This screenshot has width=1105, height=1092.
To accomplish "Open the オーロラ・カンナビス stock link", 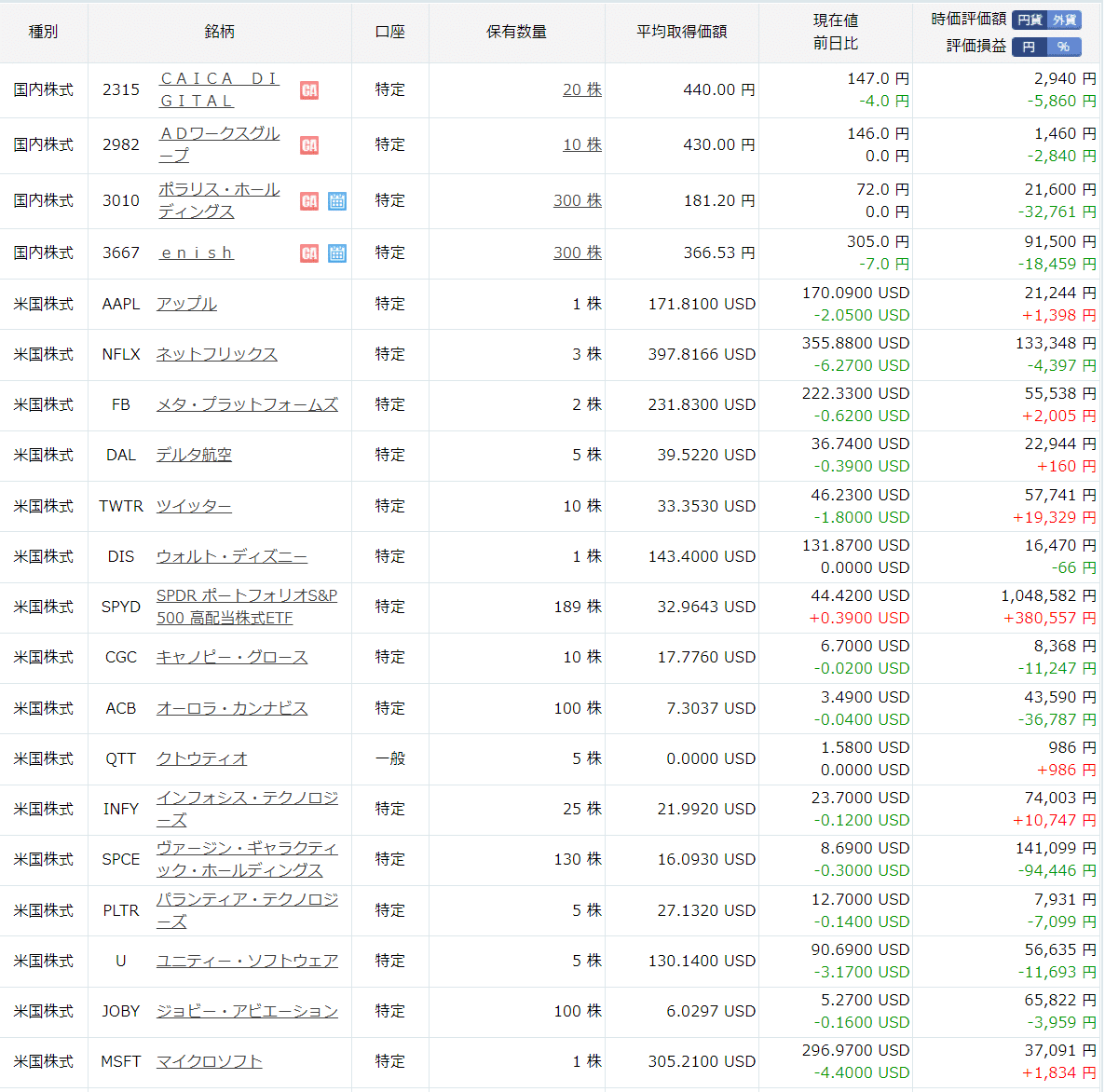I will 232,708.
